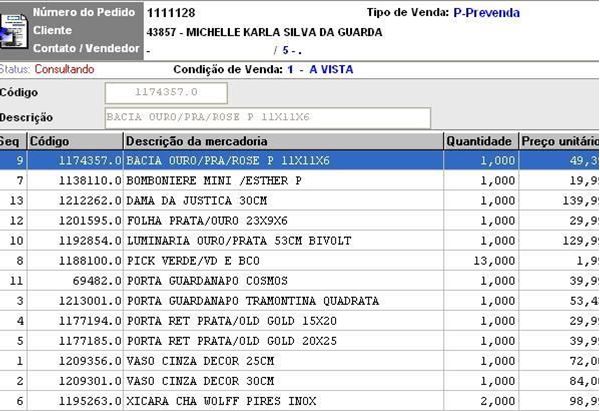The height and width of the screenshot is (411, 600).
Task: Click the quantity 13,000 for PICK VERDE
Action: pyautogui.click(x=494, y=261)
